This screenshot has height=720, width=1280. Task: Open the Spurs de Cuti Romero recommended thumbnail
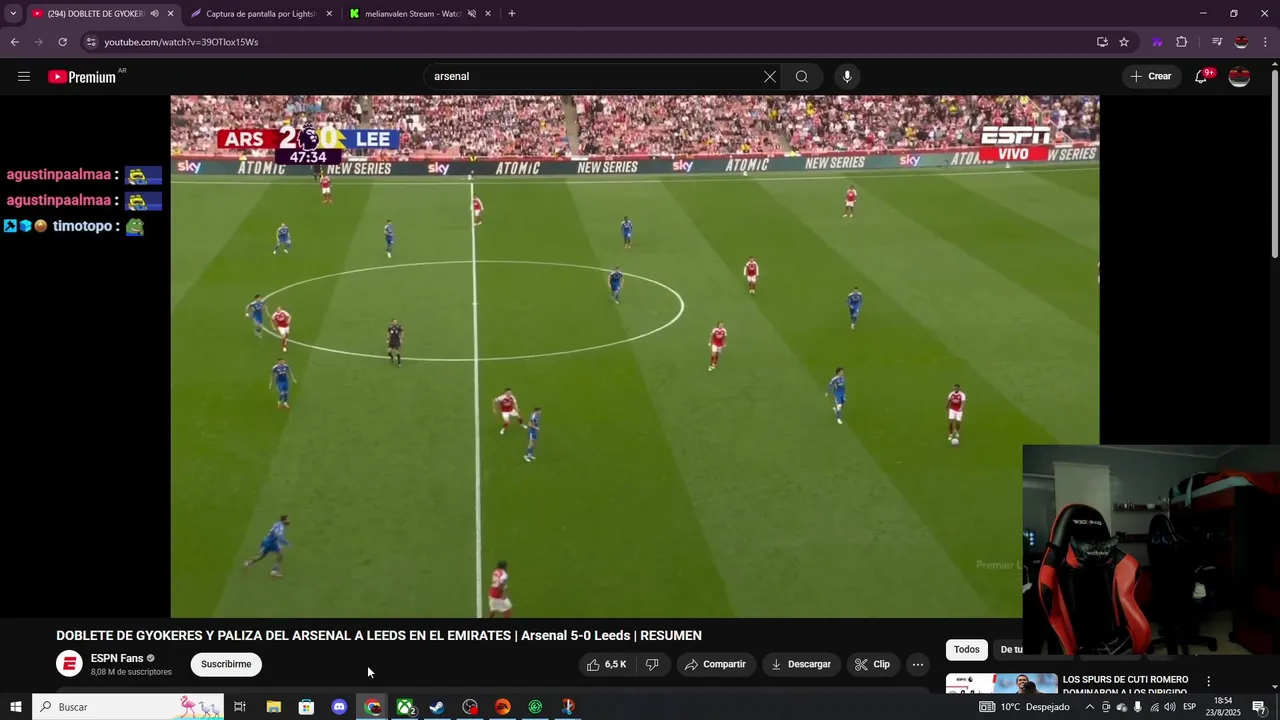[x=1001, y=684]
